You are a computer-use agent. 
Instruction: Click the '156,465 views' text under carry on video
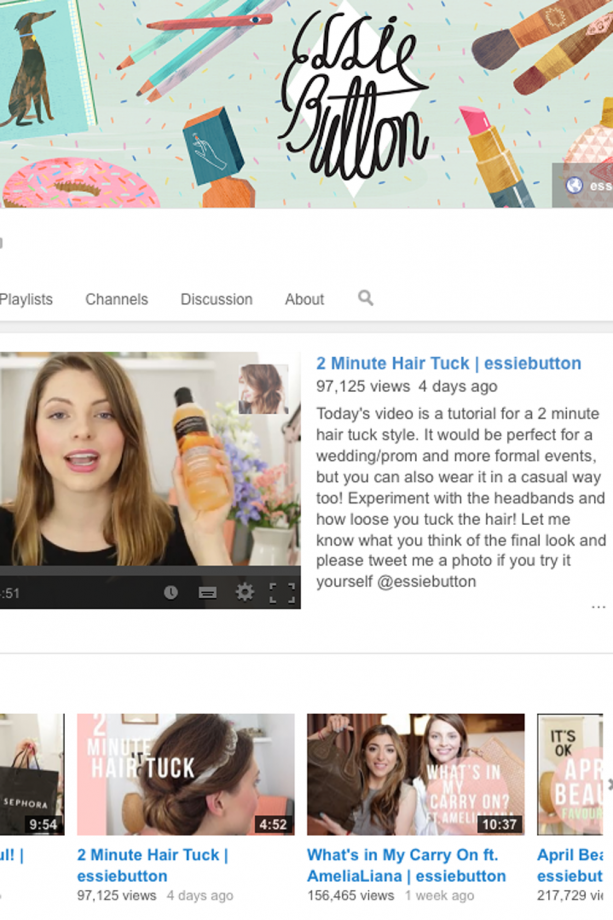coord(351,896)
